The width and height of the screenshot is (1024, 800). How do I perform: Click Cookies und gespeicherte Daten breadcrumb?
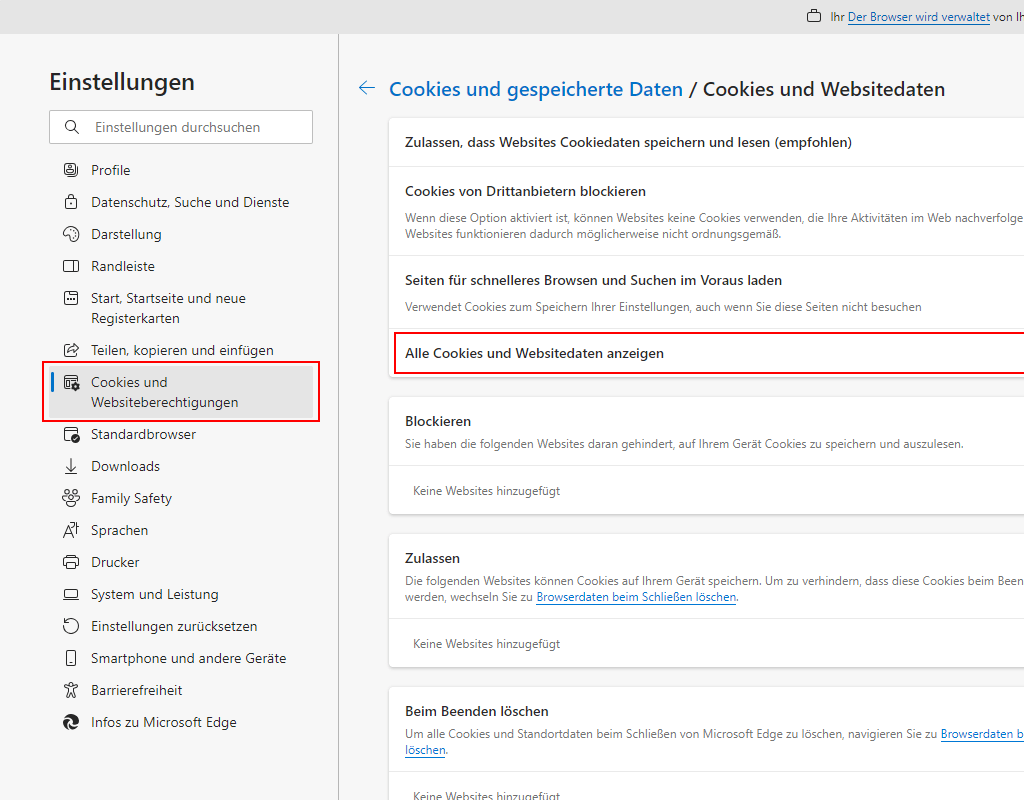(x=535, y=89)
